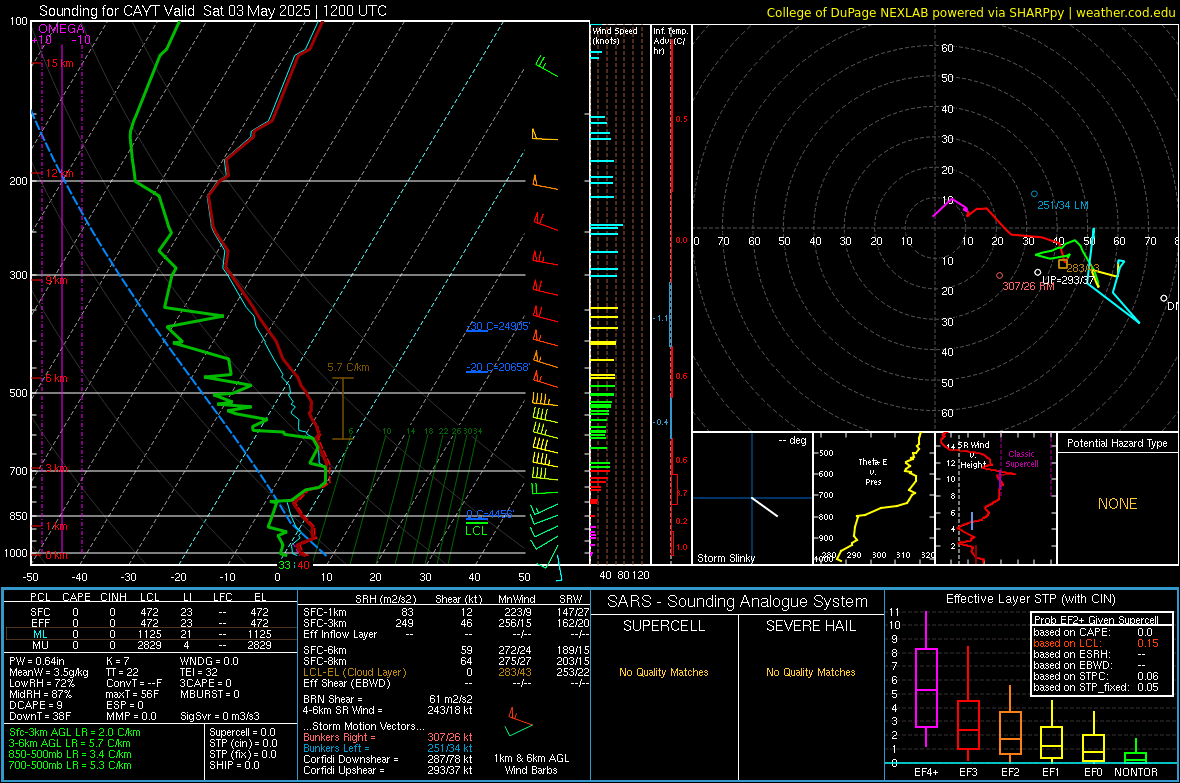
Task: Select the DCAPE = 9 value
Action: [36, 705]
